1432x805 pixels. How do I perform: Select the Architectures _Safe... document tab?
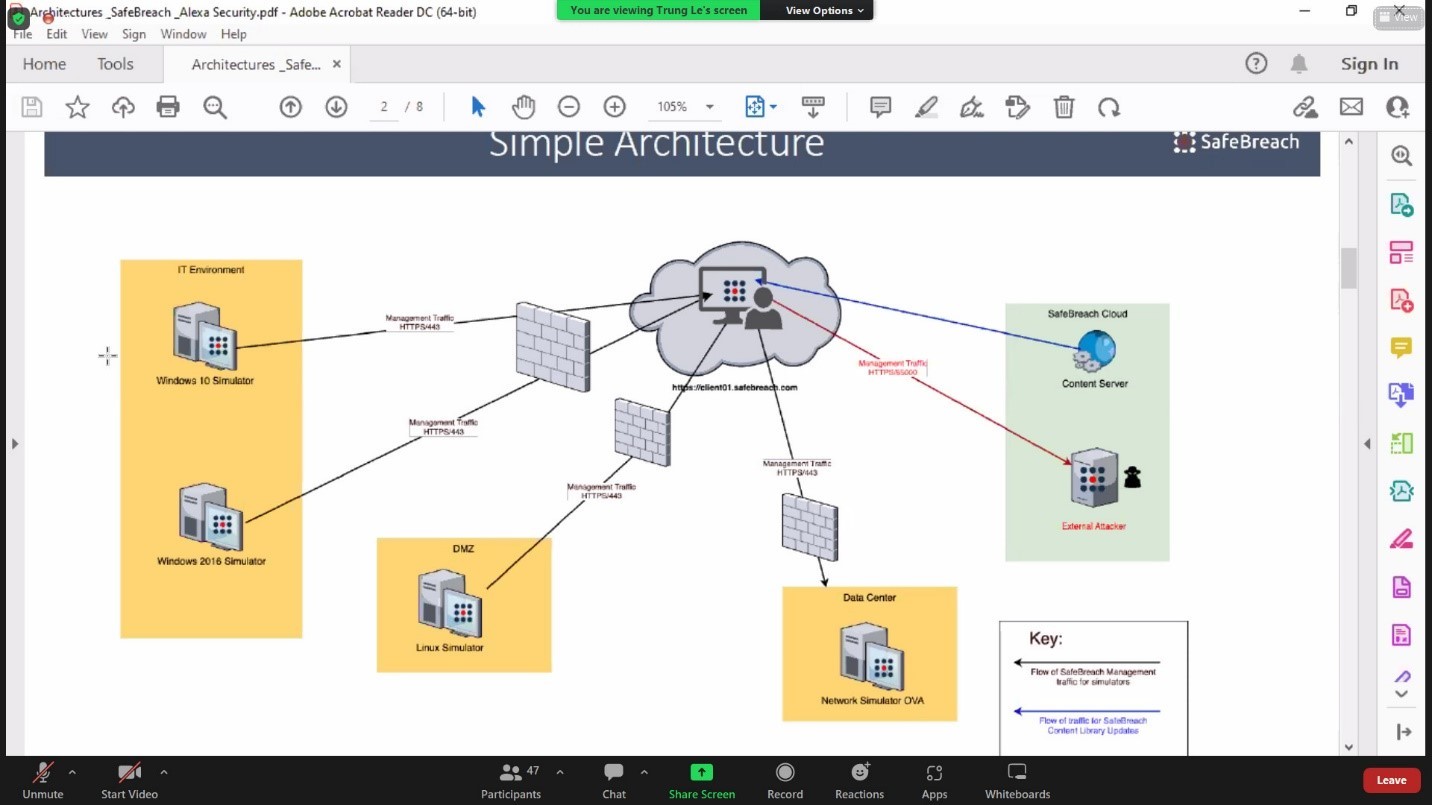pos(256,64)
